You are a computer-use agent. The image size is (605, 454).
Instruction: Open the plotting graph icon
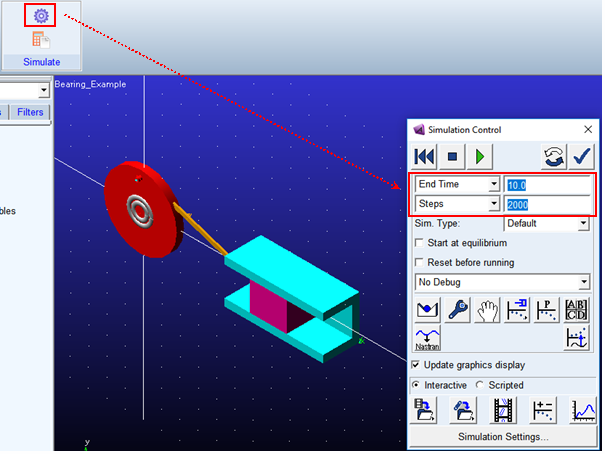coord(583,410)
